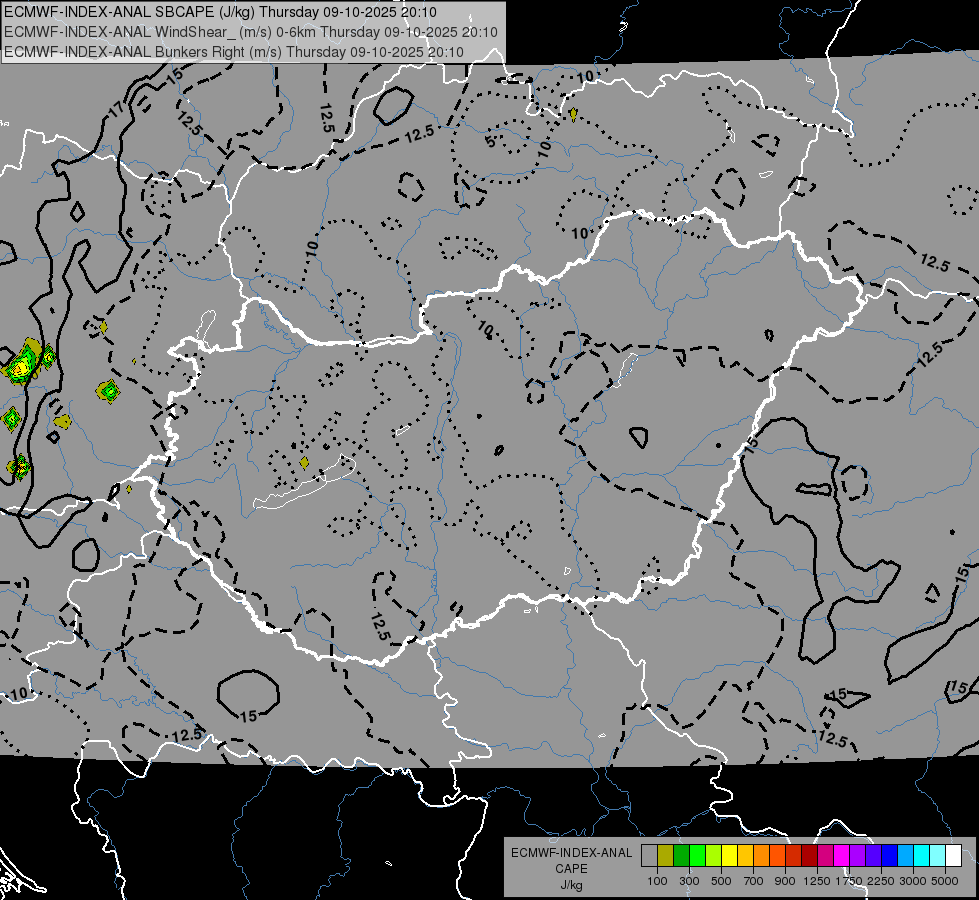This screenshot has height=900, width=979.
Task: Click the 700 value under the legend
Action: point(754,881)
